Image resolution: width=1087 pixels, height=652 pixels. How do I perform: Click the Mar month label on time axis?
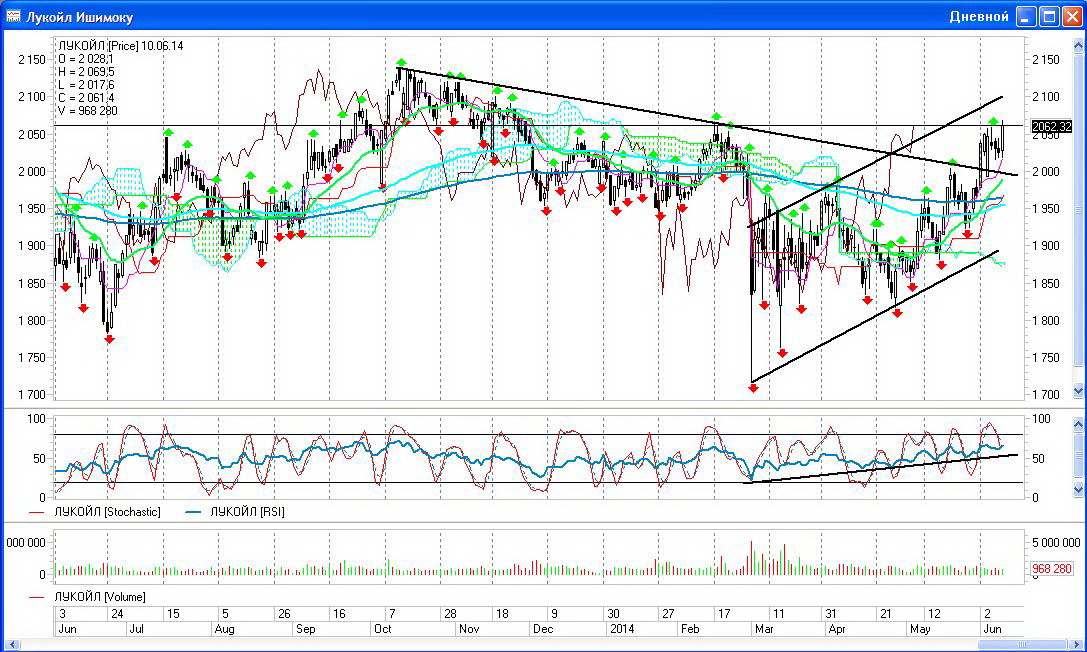pos(764,629)
